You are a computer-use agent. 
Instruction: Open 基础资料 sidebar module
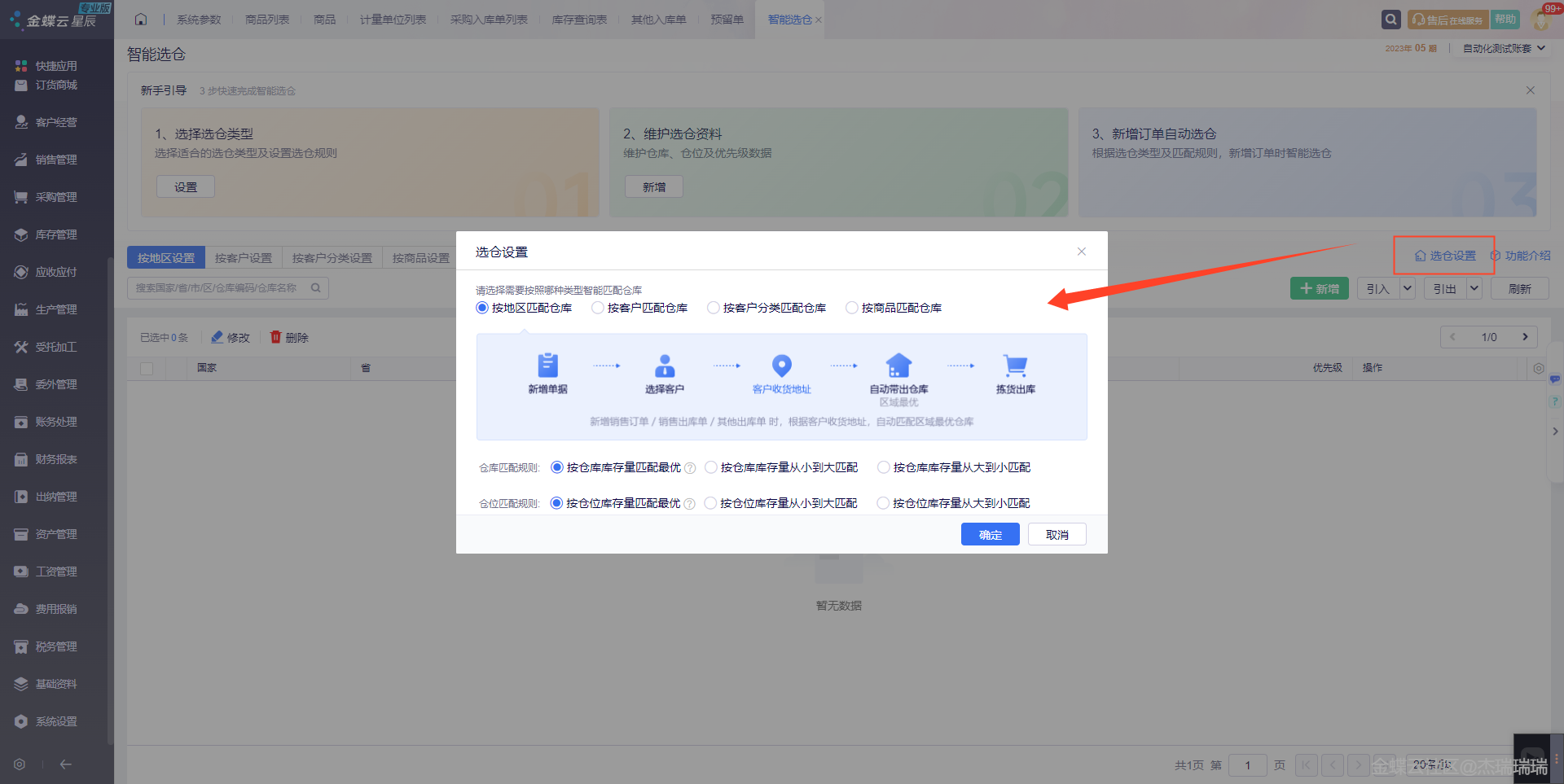pyautogui.click(x=46, y=684)
